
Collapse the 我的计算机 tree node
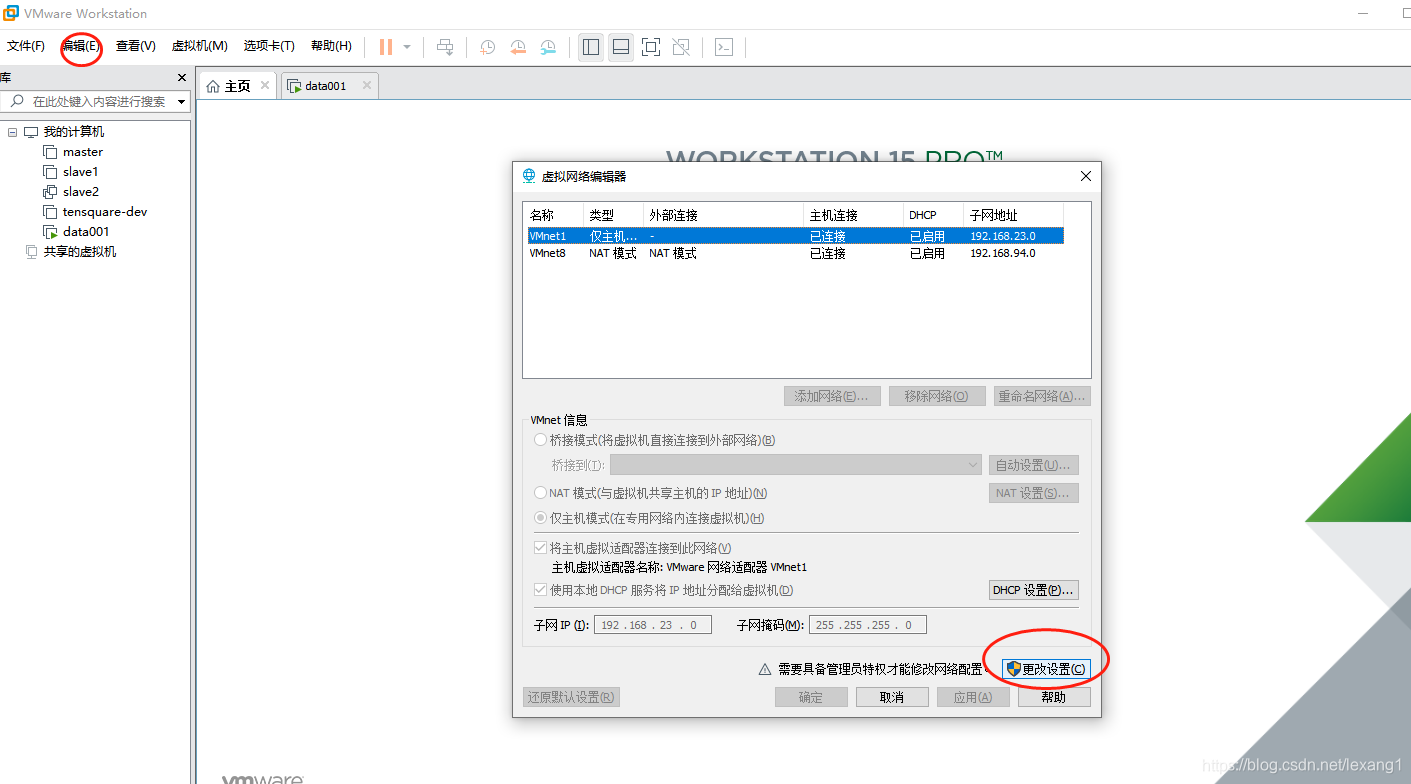[12, 131]
